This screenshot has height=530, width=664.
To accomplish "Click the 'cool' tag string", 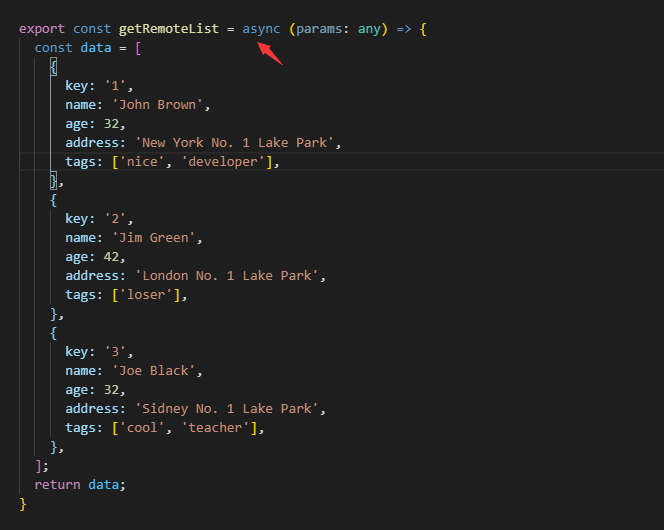I will click(x=142, y=428).
